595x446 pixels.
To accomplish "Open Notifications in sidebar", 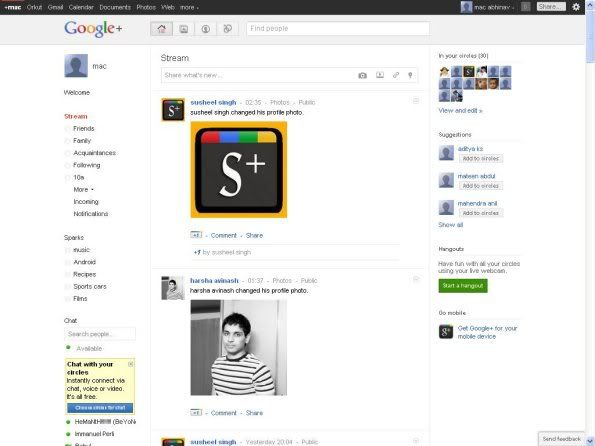I will [91, 214].
